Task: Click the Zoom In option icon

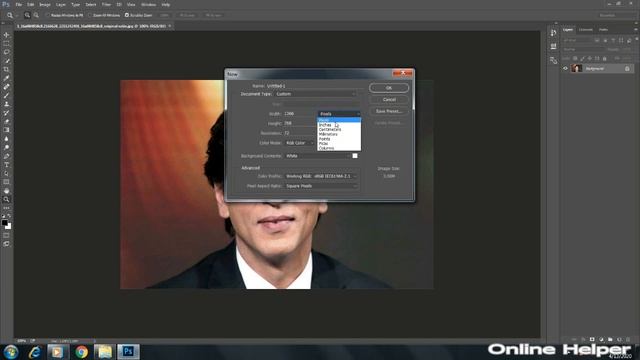Action: click(x=27, y=15)
